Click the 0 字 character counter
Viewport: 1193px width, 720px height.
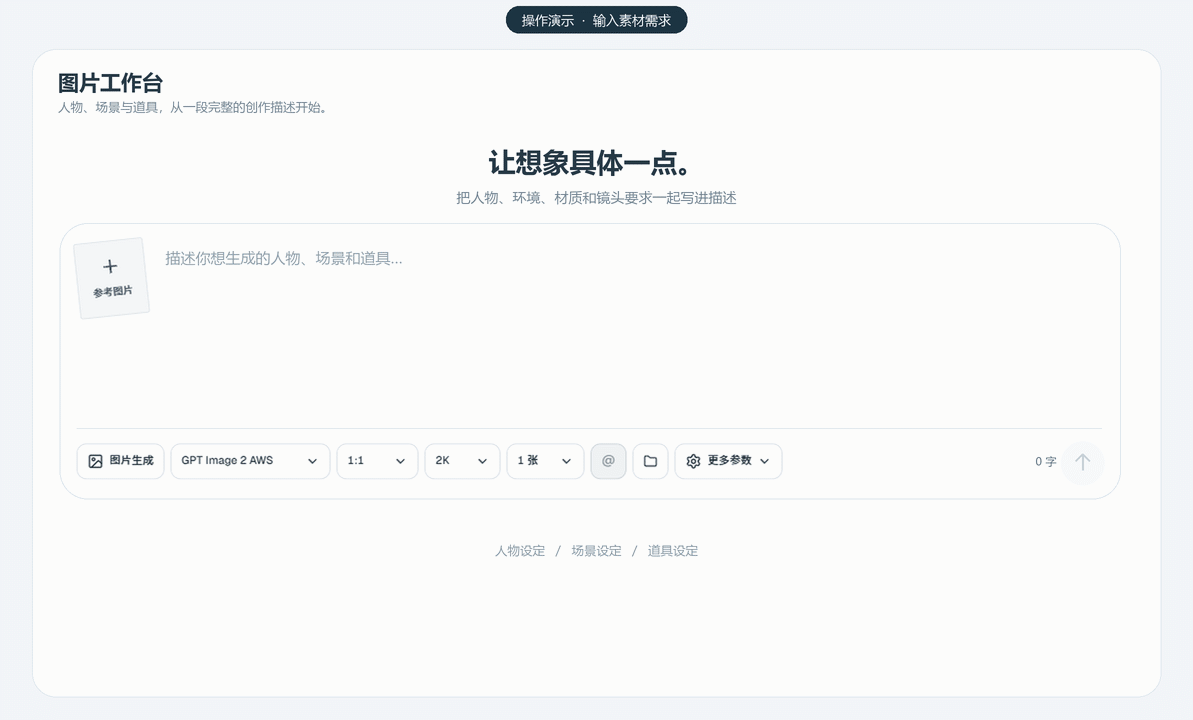pos(1045,462)
